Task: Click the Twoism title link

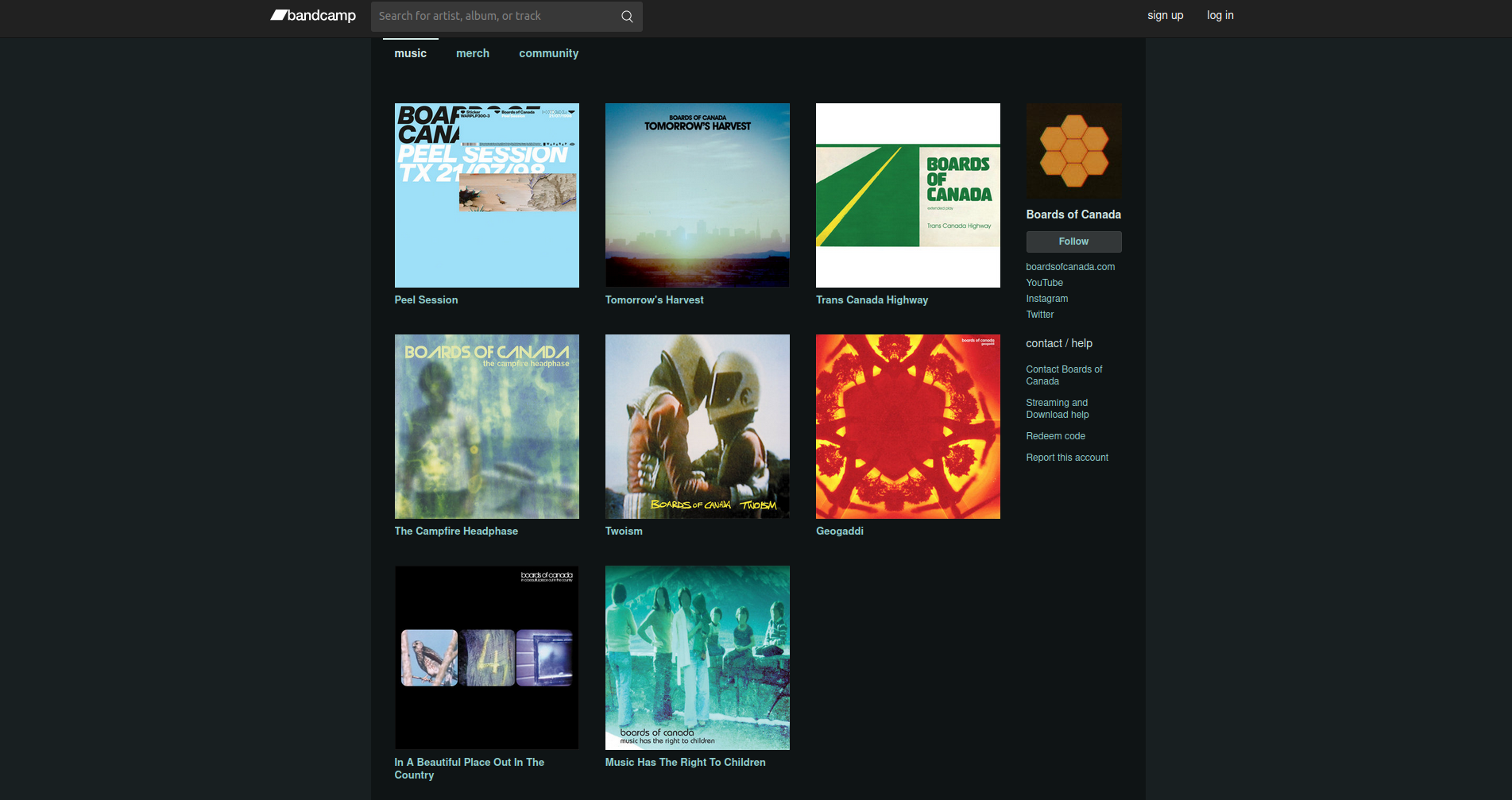Action: click(624, 531)
